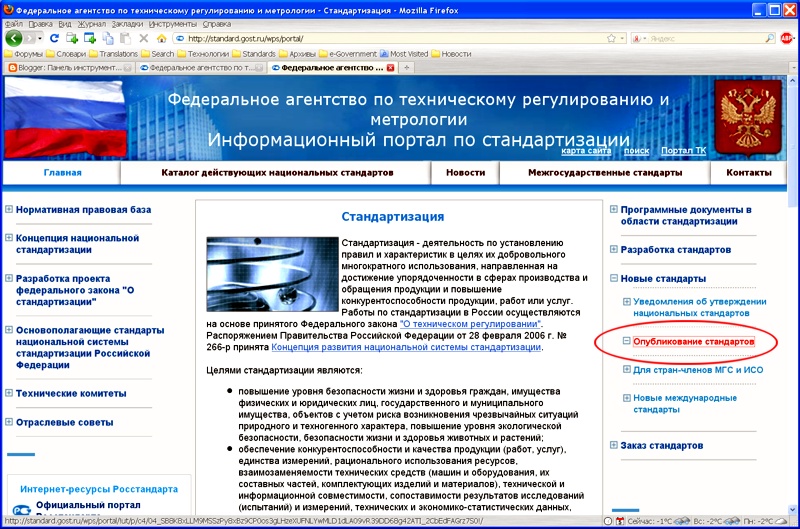Viewport: 800px width, 529px height.
Task: Click the поиск link in header
Action: tap(636, 150)
